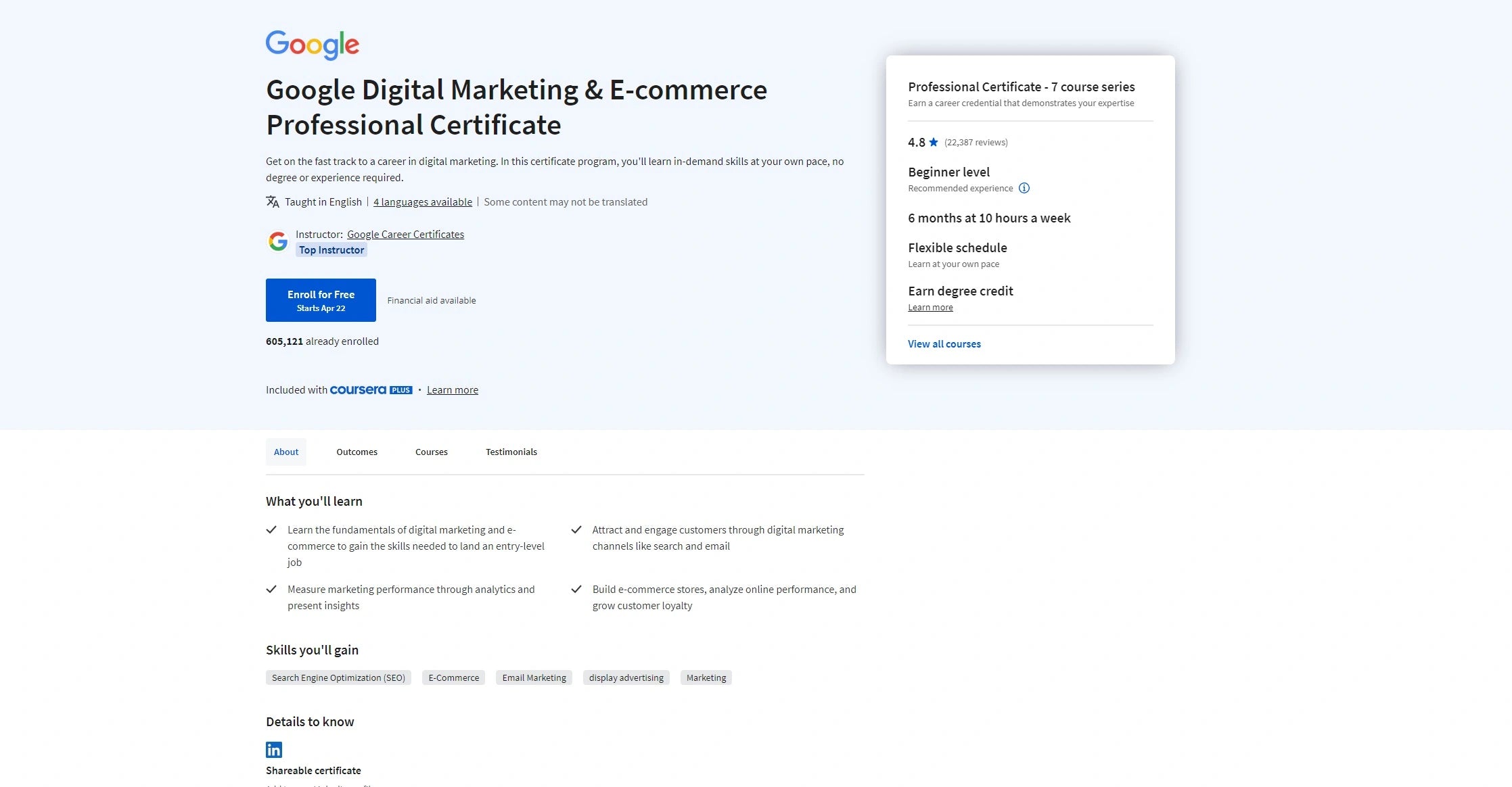
Task: Click the 4.8 rating number
Action: pos(917,143)
